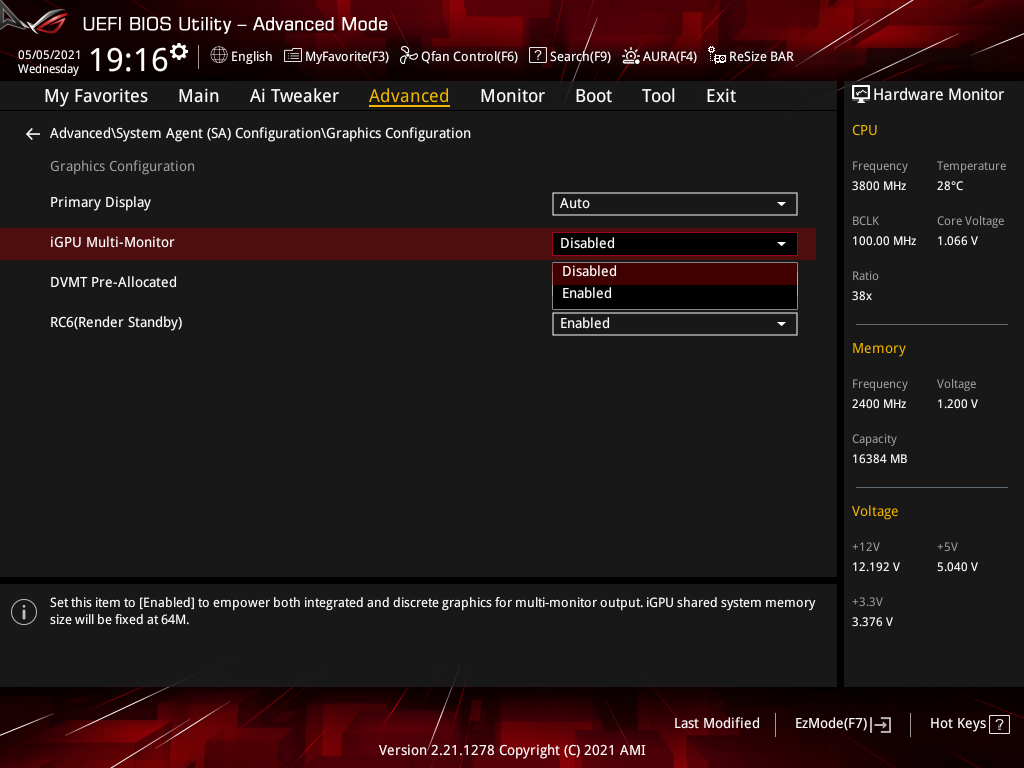This screenshot has height=768, width=1024.
Task: Click the Primary Display dropdown arrow
Action: pyautogui.click(x=781, y=204)
